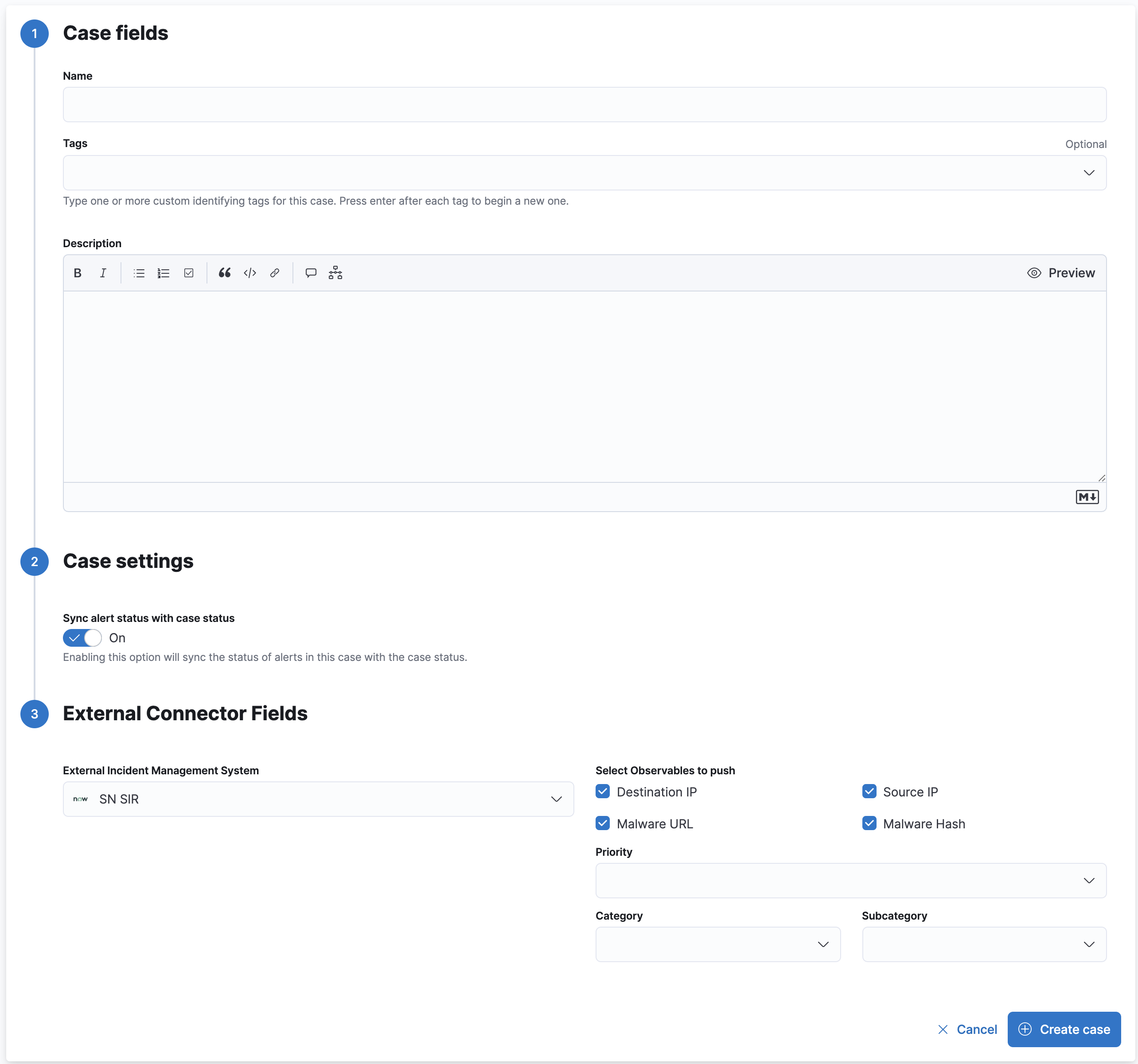
Task: Expand the SN SIR connector dropdown
Action: (318, 799)
